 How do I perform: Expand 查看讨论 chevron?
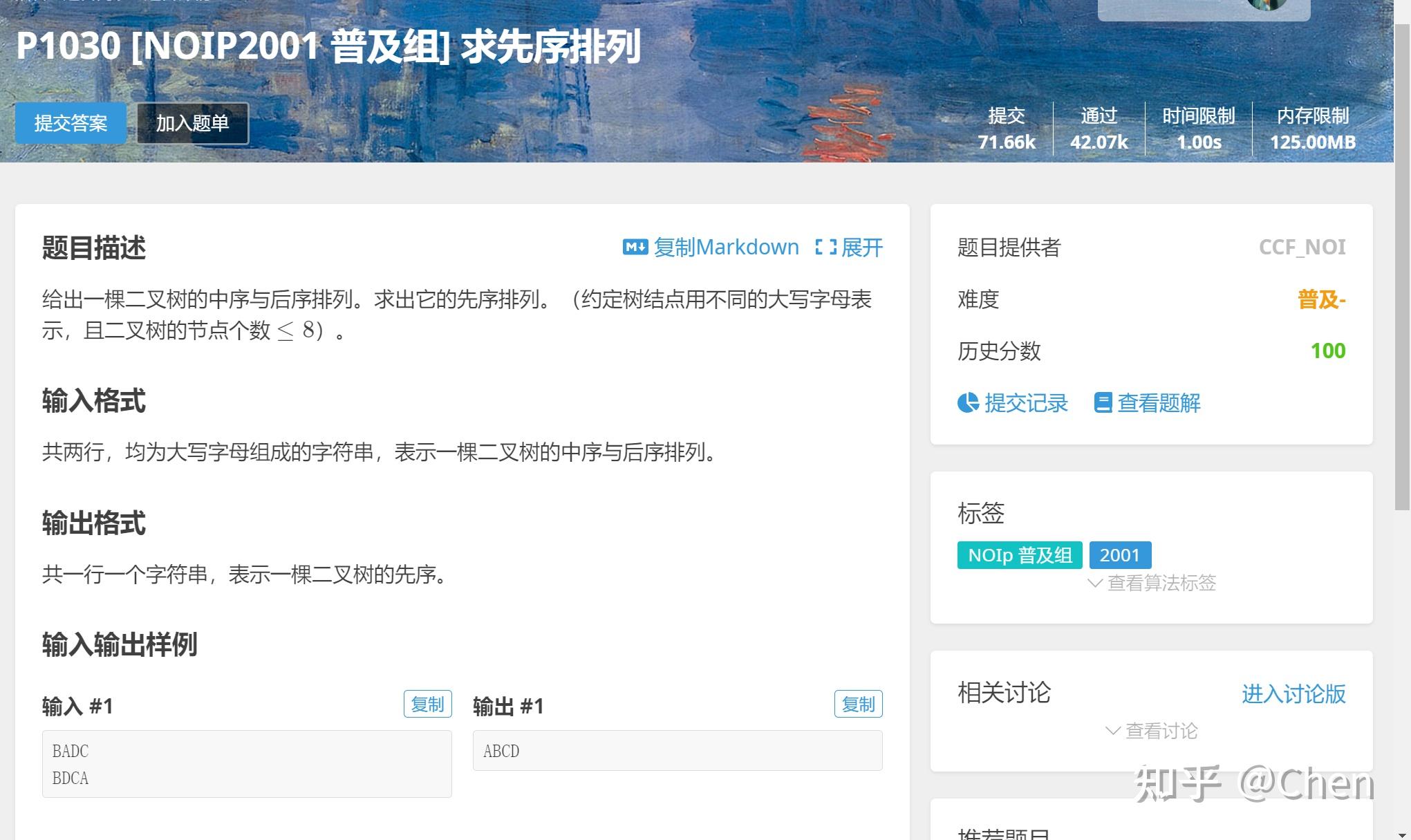click(1112, 731)
